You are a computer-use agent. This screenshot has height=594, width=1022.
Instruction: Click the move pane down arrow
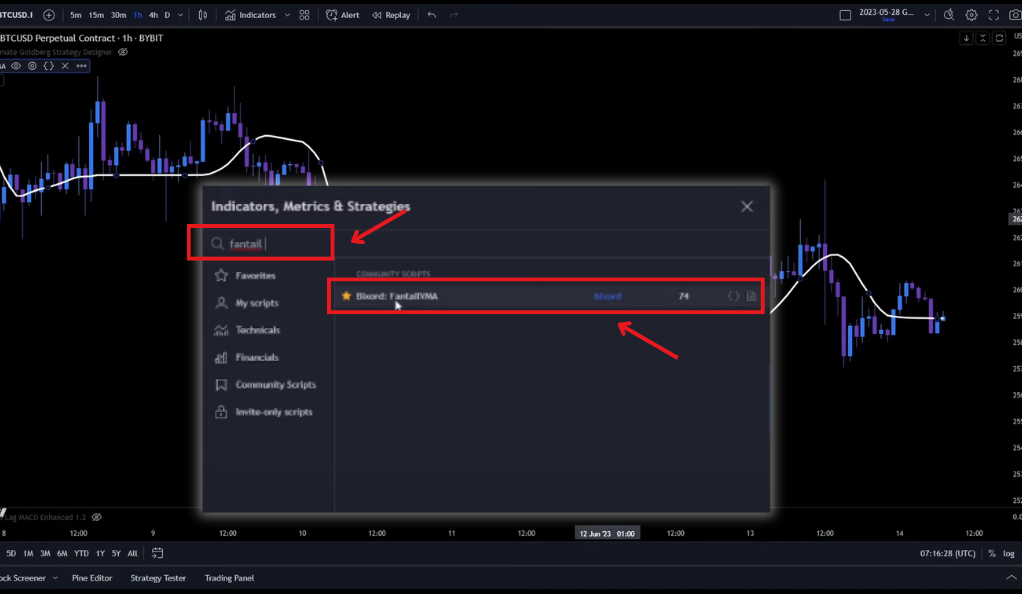click(966, 38)
